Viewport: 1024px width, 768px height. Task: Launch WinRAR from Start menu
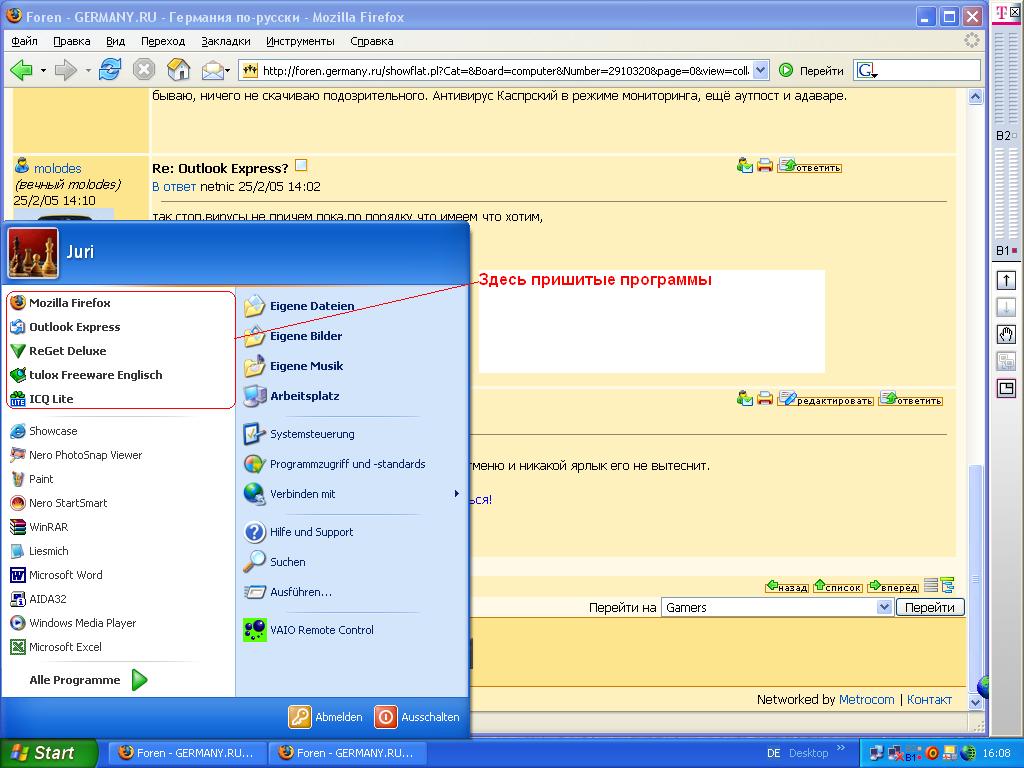click(48, 527)
